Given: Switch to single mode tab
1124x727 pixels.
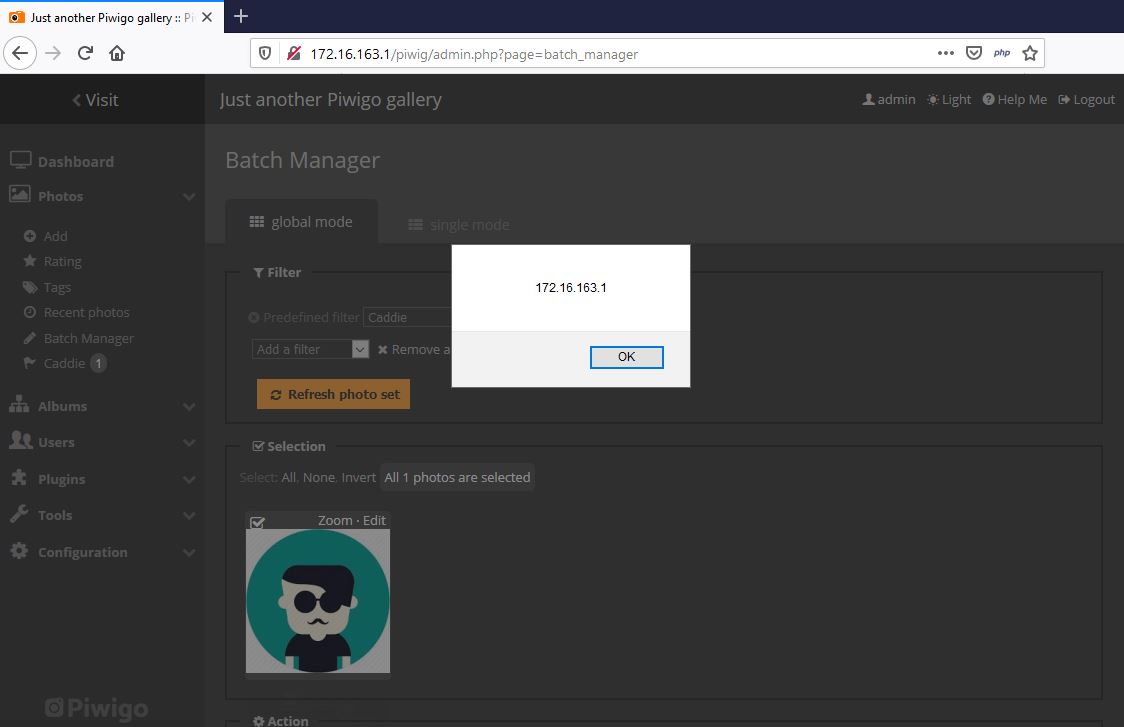Looking at the screenshot, I should tap(459, 225).
